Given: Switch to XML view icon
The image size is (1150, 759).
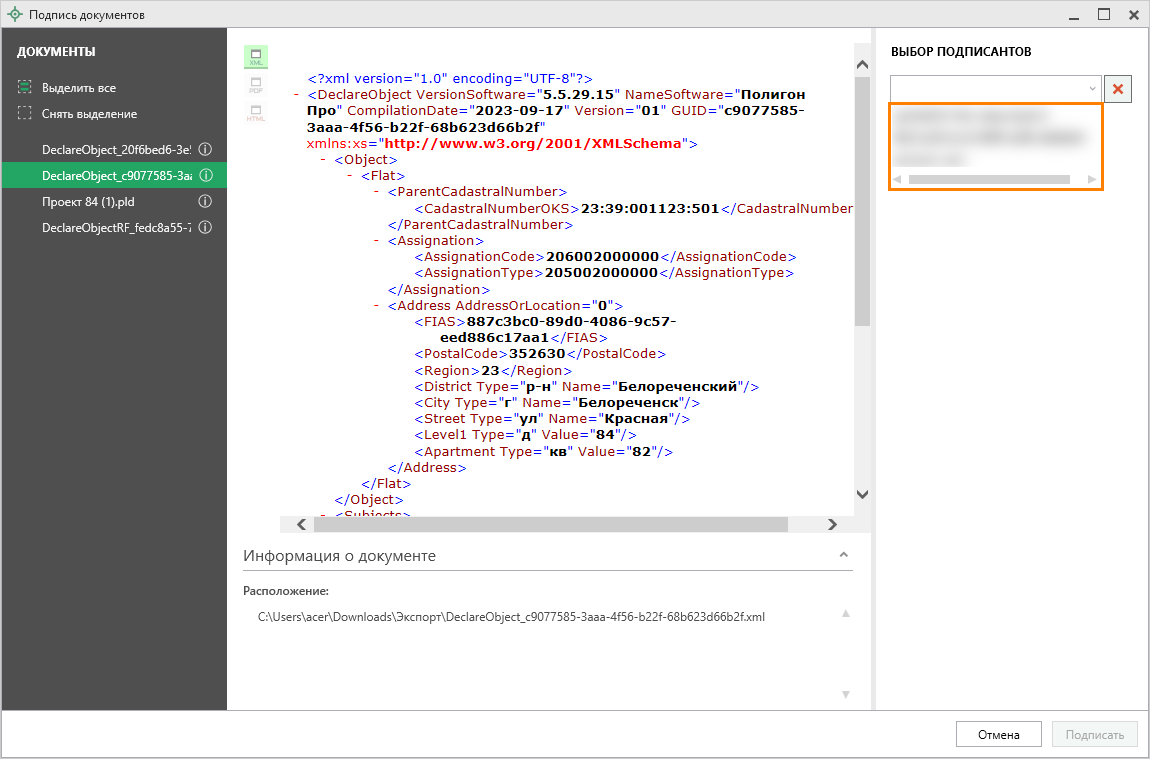Looking at the screenshot, I should [256, 56].
